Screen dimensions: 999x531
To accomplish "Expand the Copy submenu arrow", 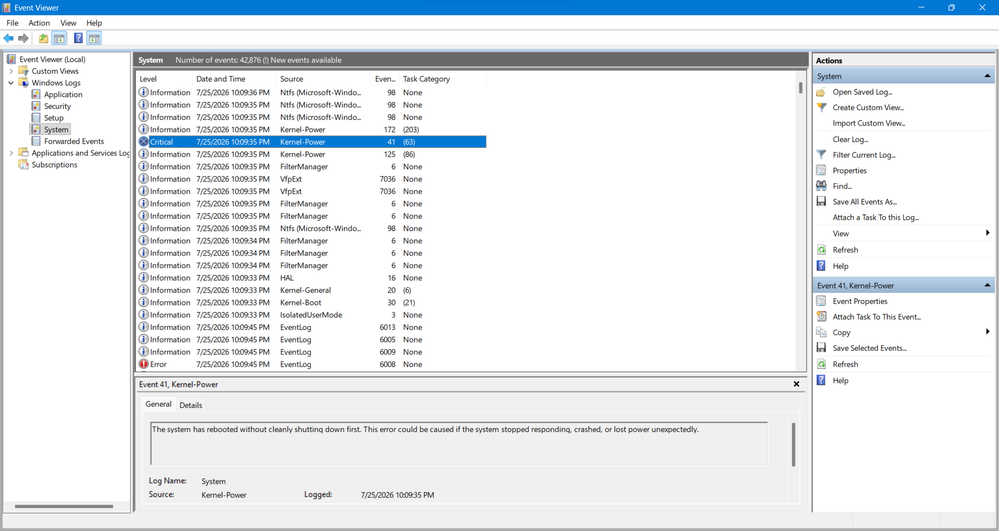I will 988,331.
